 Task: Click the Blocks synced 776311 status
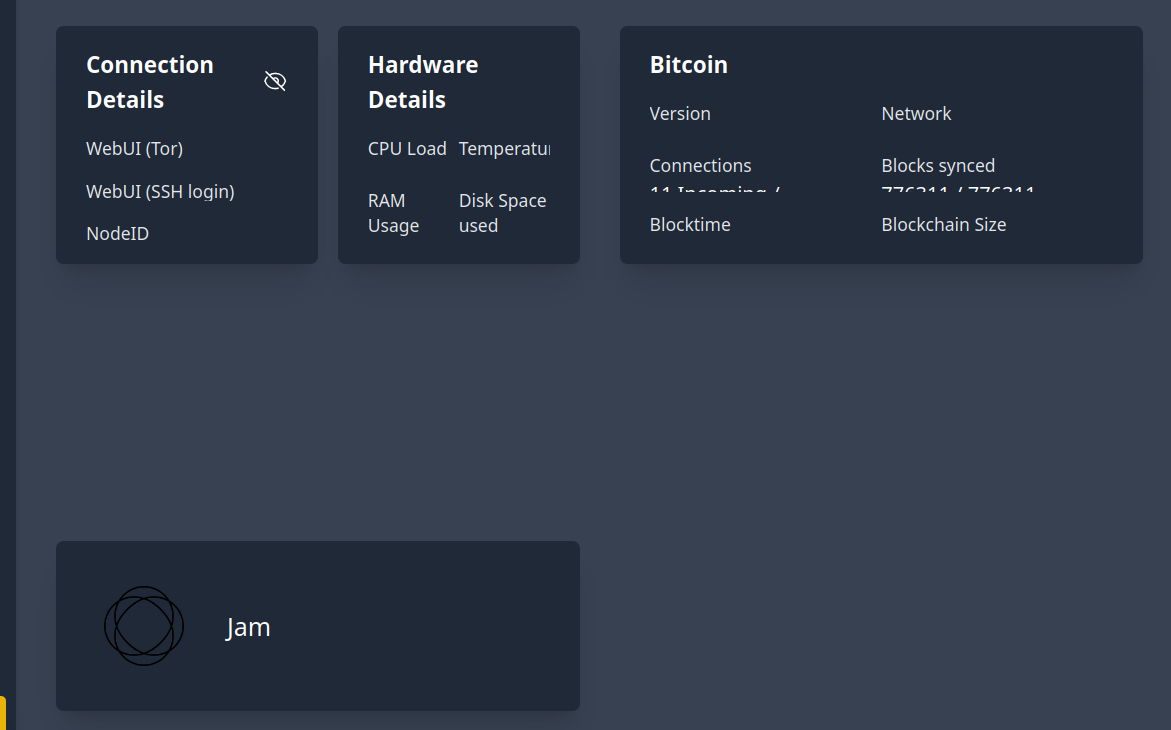(x=938, y=175)
